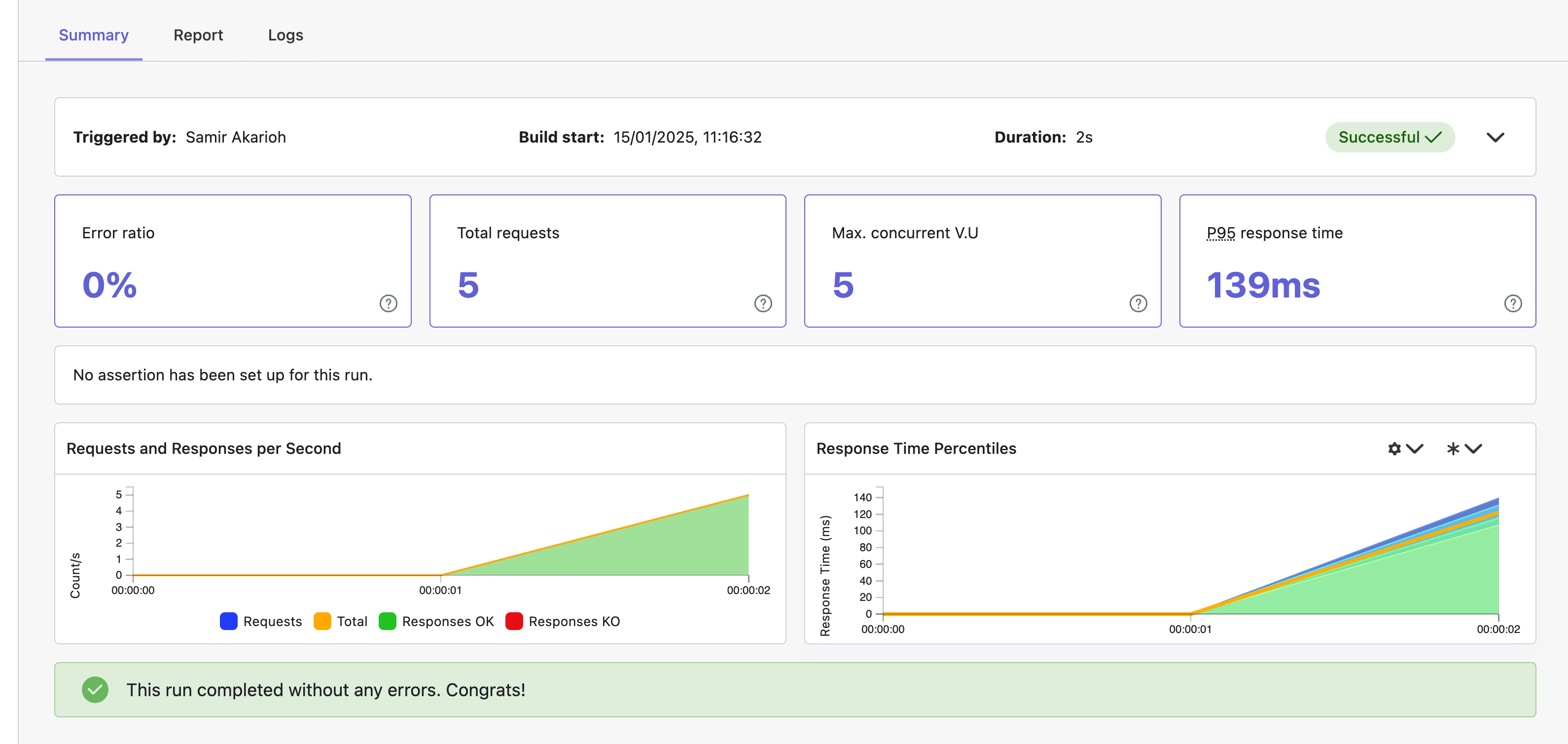Click the Successful status badge

click(x=1390, y=137)
